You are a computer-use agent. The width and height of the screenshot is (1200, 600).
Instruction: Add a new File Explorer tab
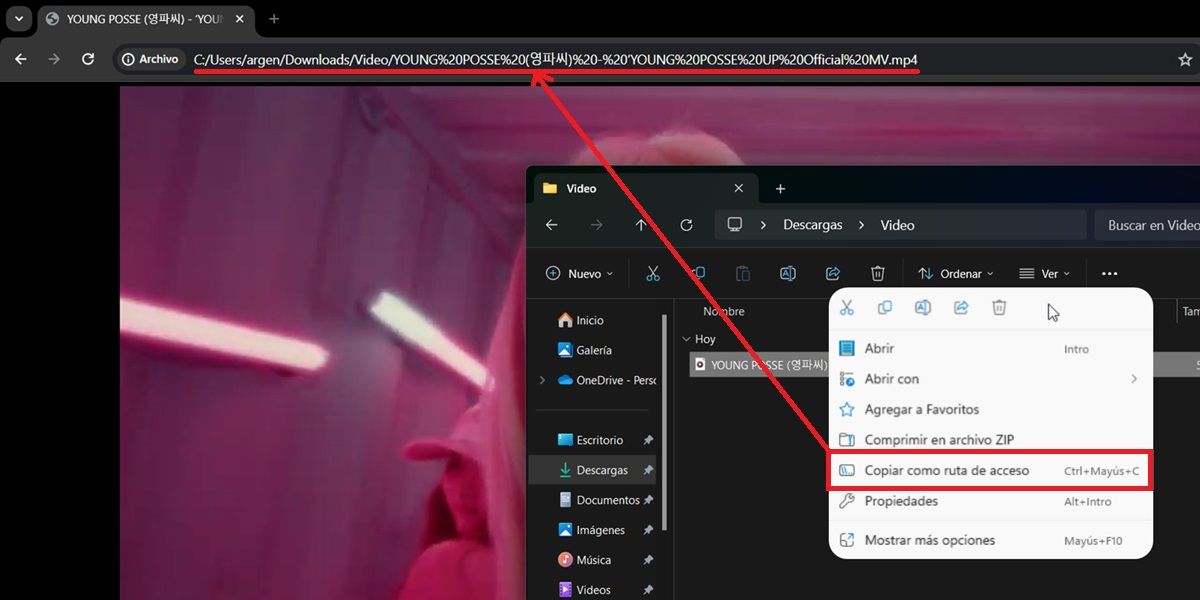781,188
